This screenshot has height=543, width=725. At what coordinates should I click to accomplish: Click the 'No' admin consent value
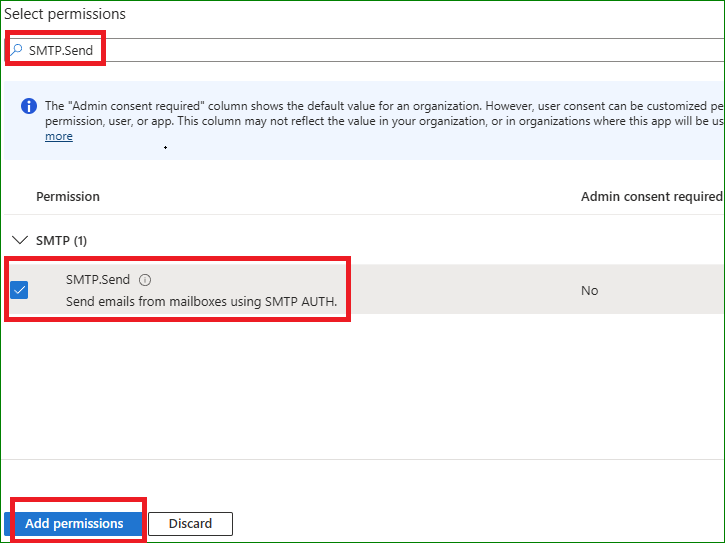point(589,290)
